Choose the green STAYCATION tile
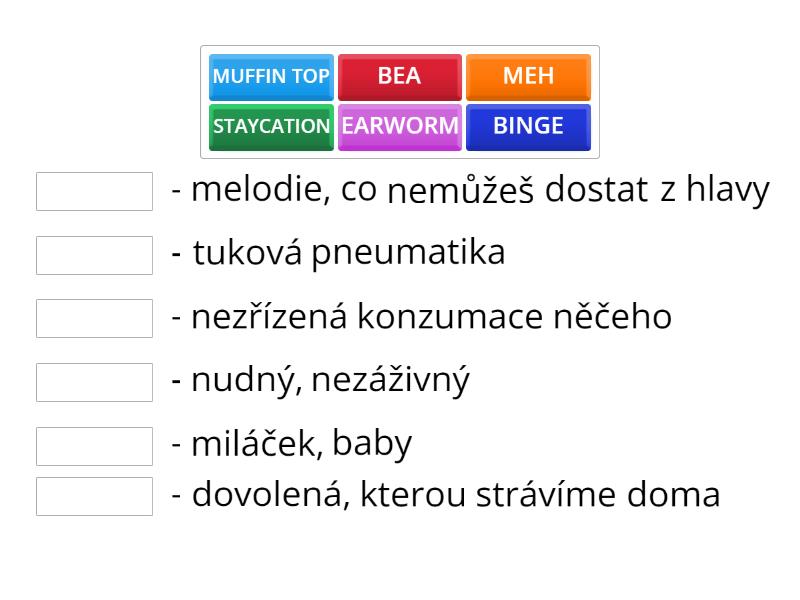This screenshot has width=800, height=600. pos(270,126)
